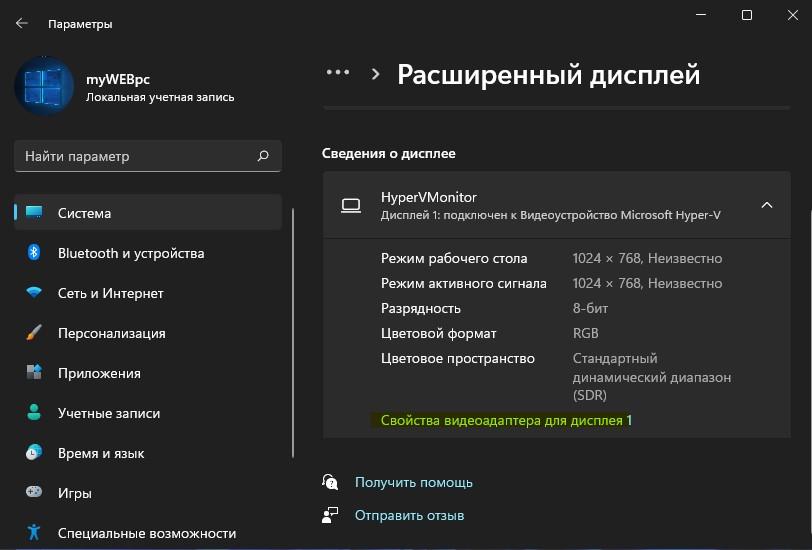This screenshot has width=812, height=550.
Task: Click the breadcrumb chevron arrow
Action: pos(375,74)
